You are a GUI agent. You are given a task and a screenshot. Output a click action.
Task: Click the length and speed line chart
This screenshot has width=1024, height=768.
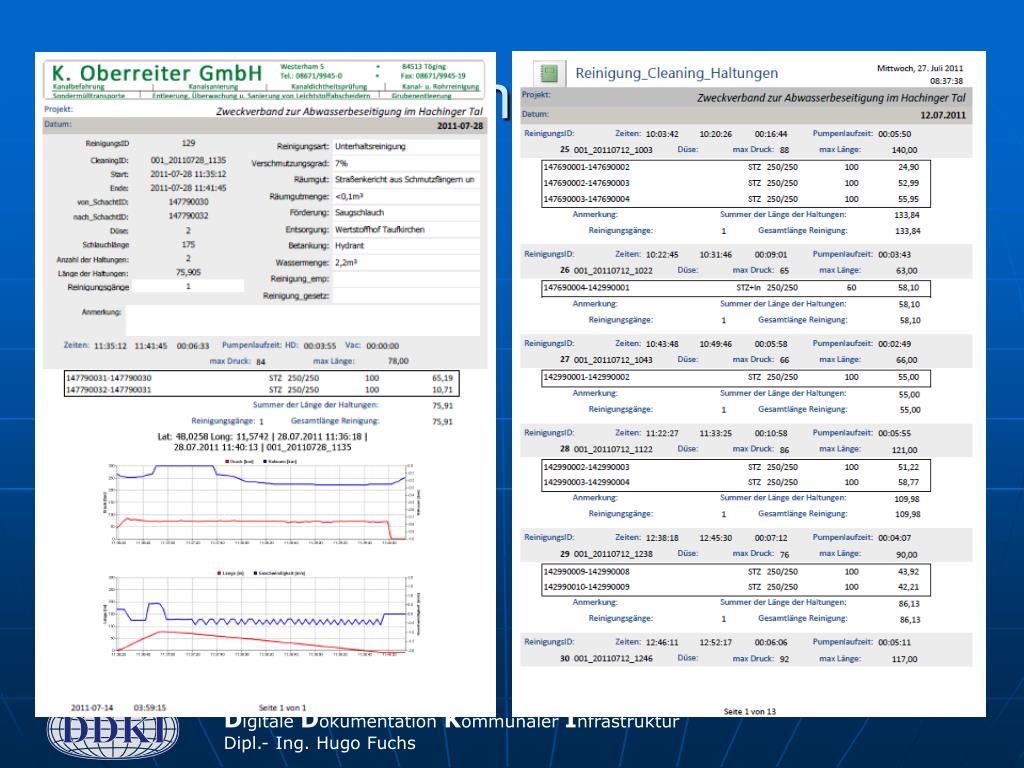[263, 613]
